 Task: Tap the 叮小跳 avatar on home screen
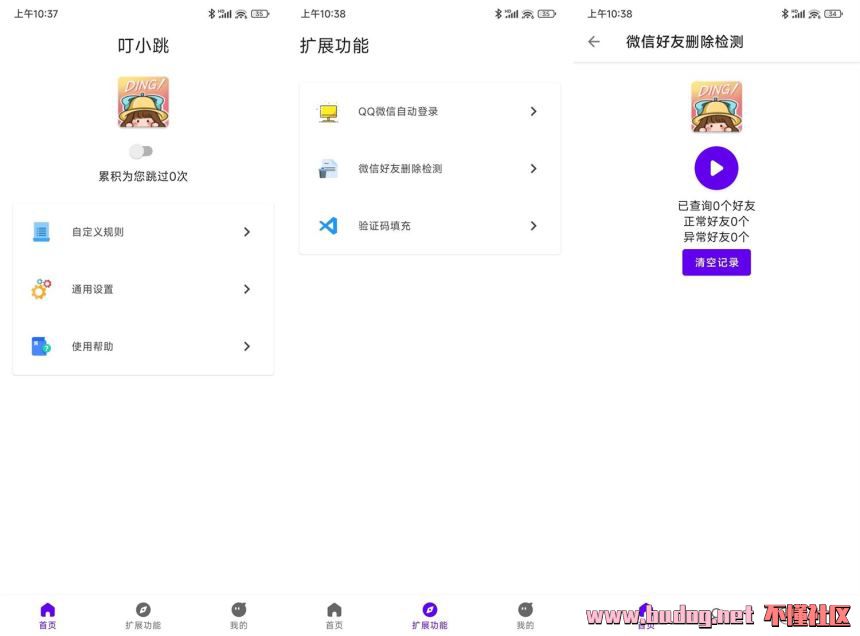pos(143,102)
